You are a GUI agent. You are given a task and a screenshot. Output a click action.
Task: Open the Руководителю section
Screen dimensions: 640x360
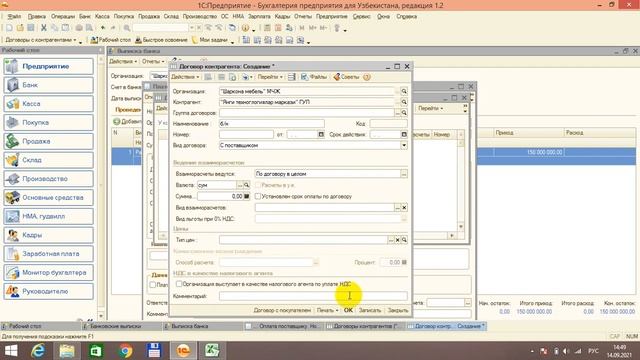coord(49,291)
